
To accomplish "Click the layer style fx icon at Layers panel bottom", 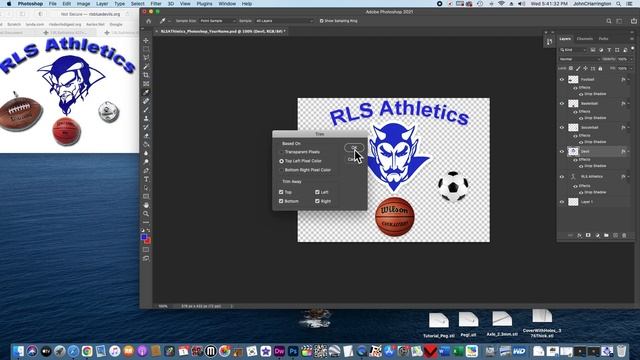I will (579, 236).
